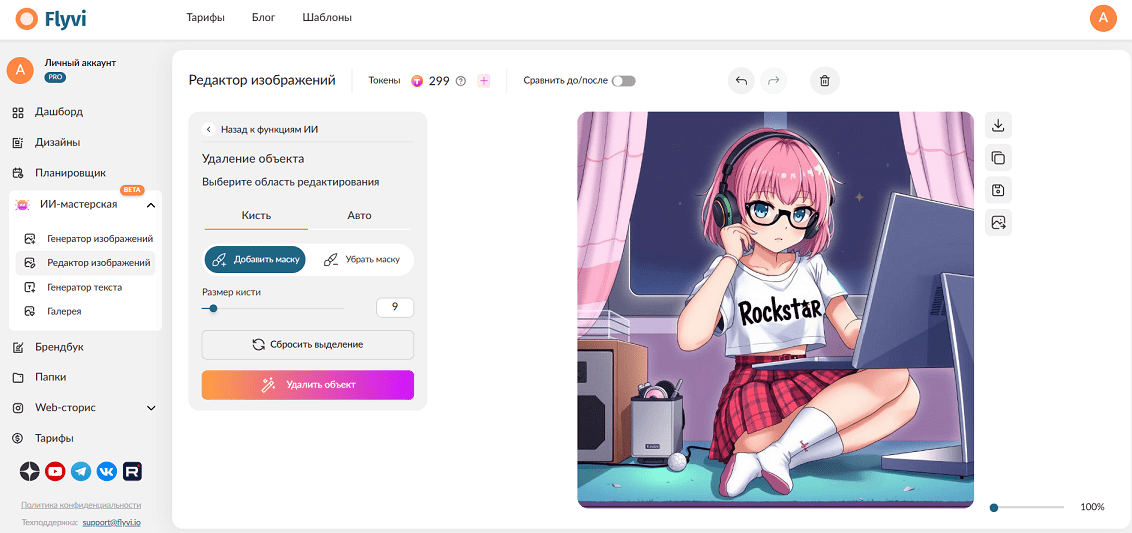This screenshot has width=1132, height=533.
Task: Switch to the Кисть tab
Action: [x=256, y=215]
